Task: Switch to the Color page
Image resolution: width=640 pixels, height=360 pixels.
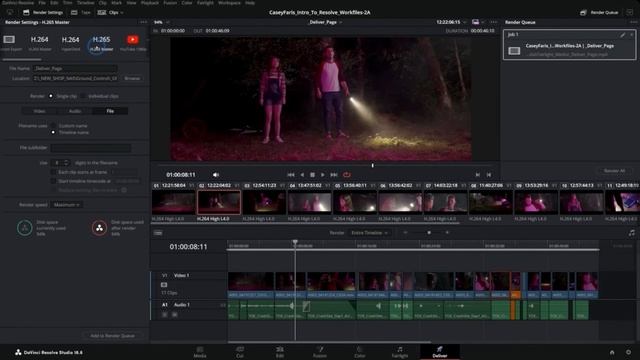Action: point(360,352)
